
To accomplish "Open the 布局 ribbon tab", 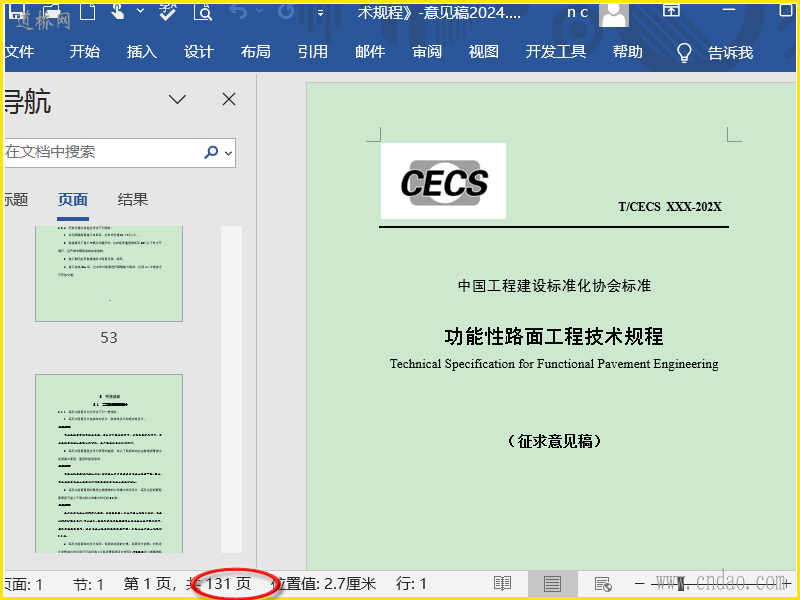I will pos(256,52).
